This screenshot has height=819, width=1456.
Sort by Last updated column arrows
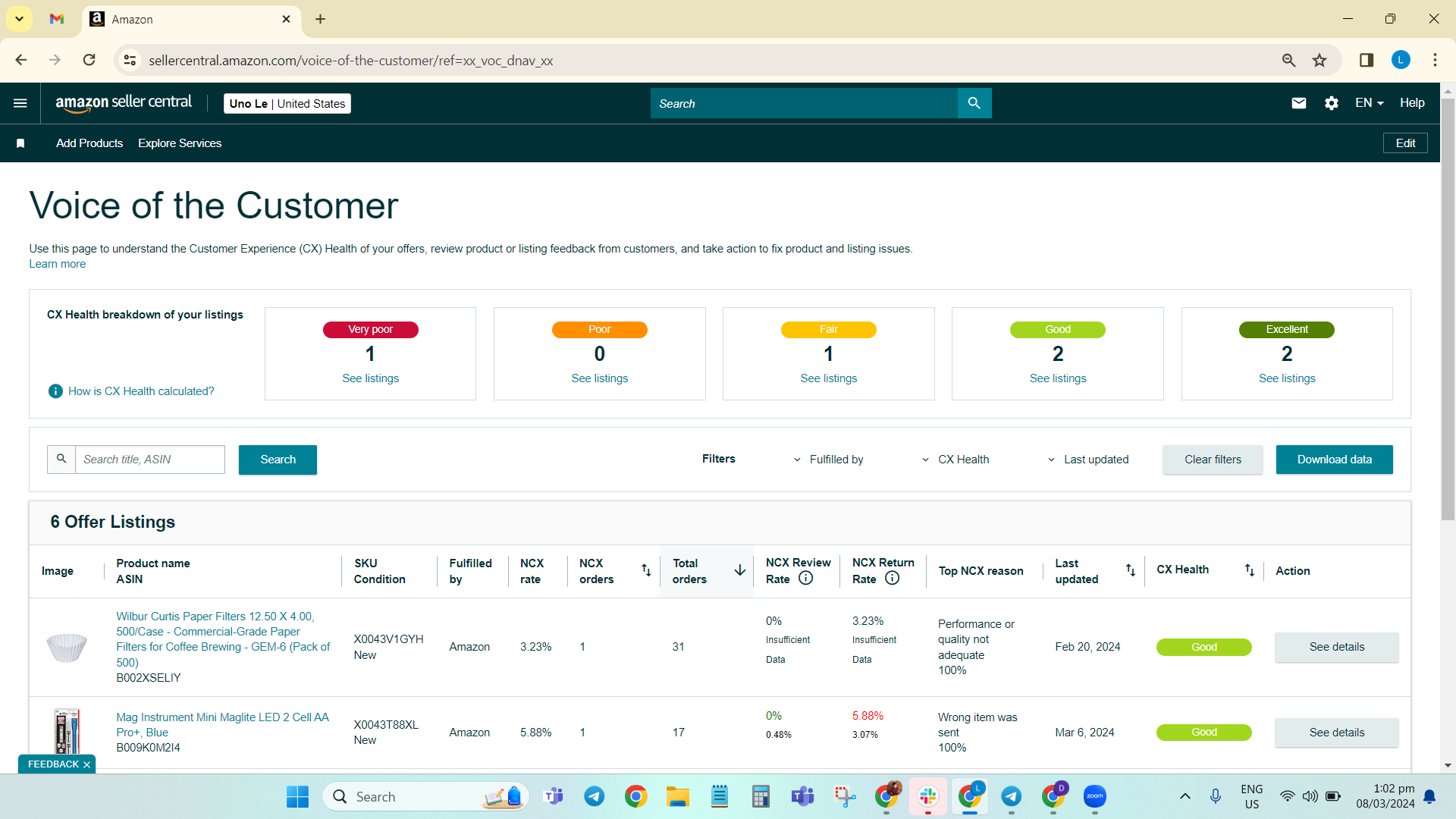click(1130, 570)
